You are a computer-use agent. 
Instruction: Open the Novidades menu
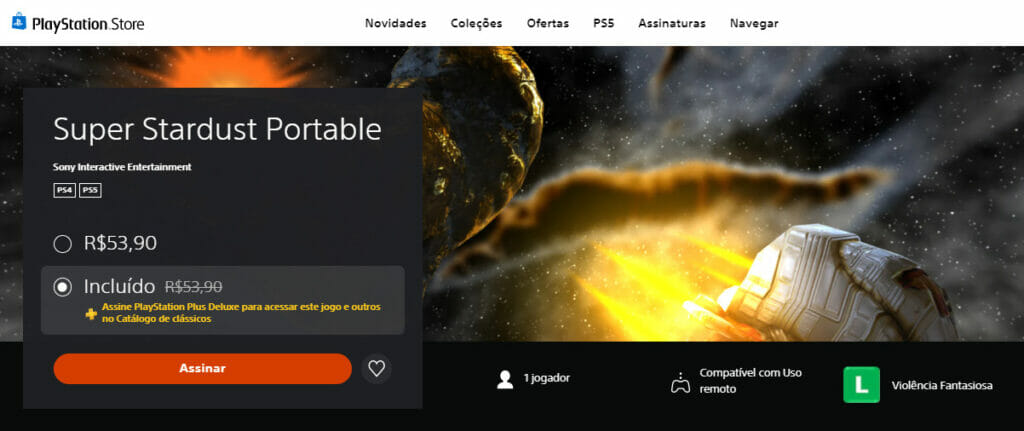(x=396, y=24)
